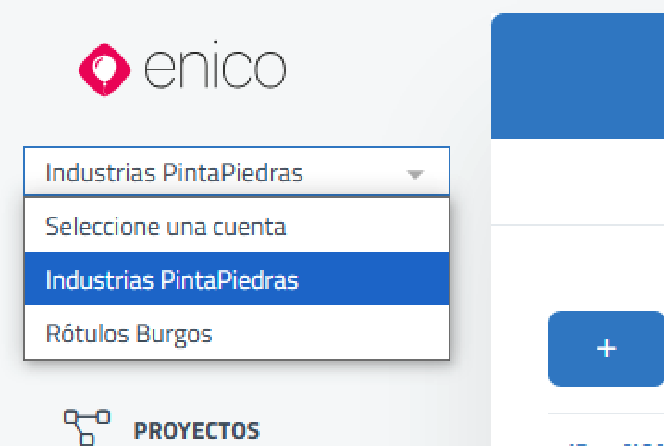Click the plus symbol to add
This screenshot has height=446, width=664.
tap(606, 348)
